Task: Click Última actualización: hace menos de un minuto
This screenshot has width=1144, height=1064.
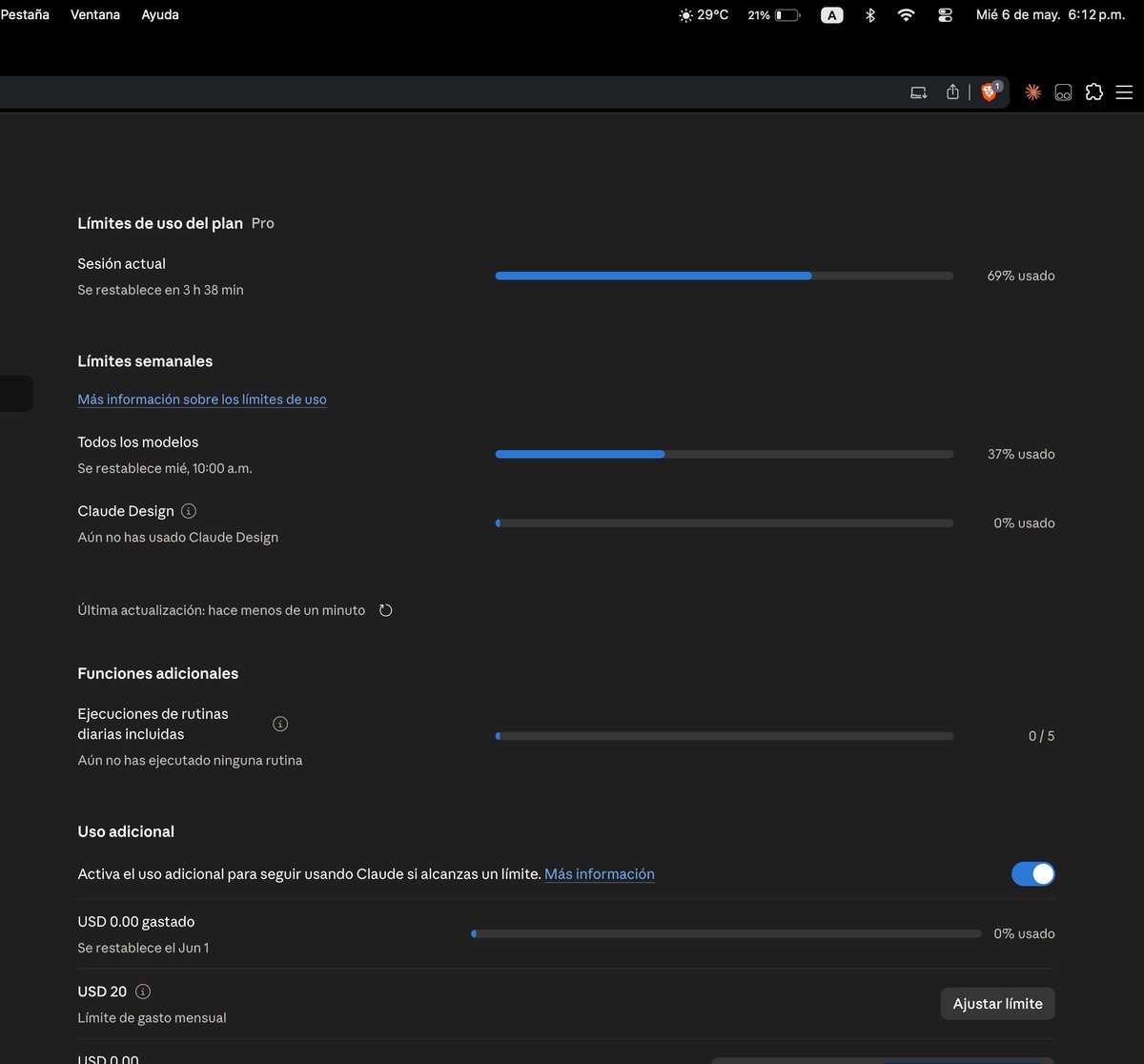Action: point(221,610)
